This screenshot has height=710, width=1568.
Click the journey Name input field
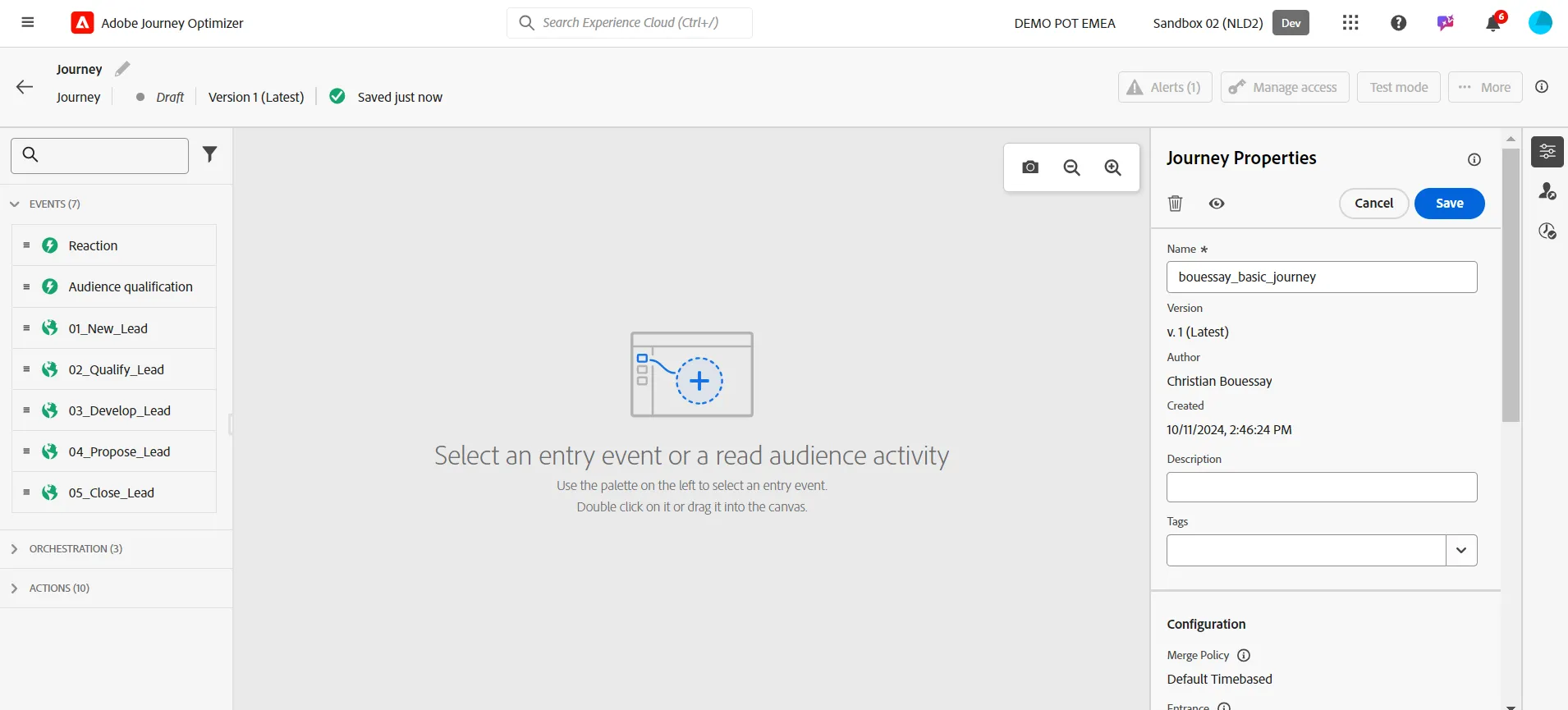tap(1322, 277)
